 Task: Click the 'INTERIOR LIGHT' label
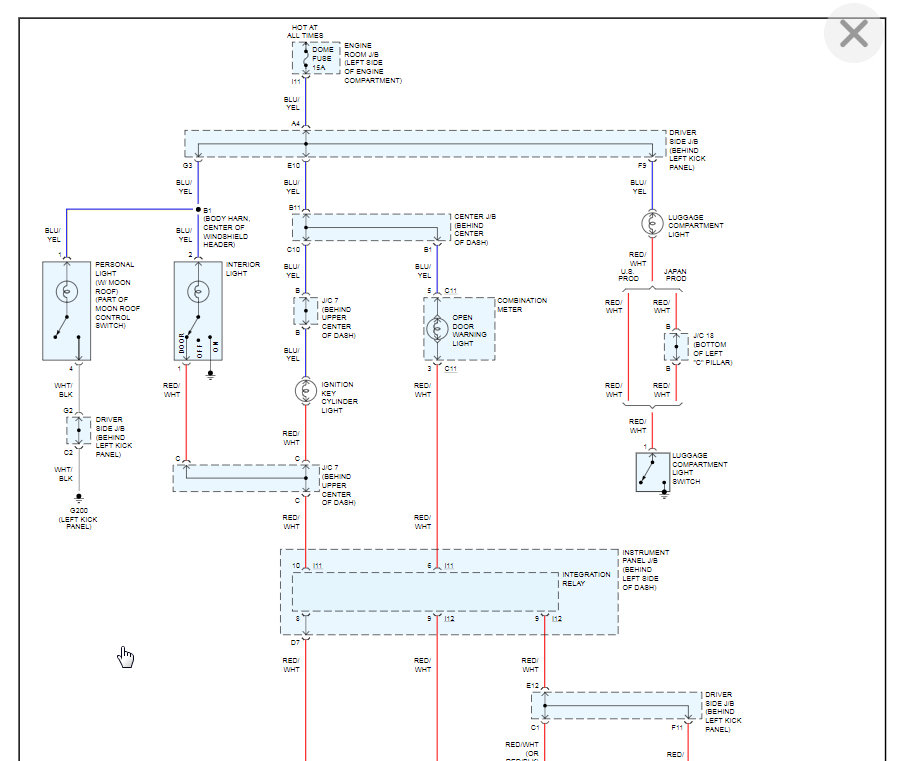pos(243,269)
